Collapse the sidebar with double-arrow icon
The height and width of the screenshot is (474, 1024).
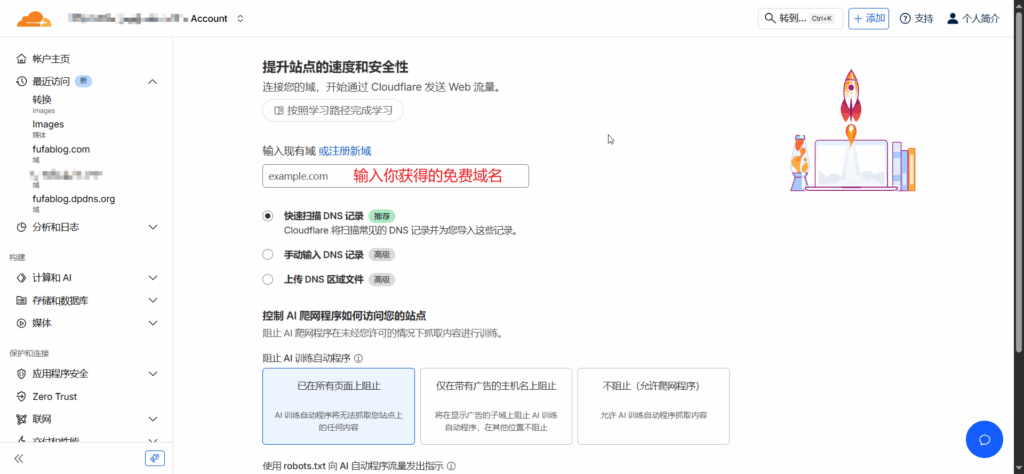[18, 458]
